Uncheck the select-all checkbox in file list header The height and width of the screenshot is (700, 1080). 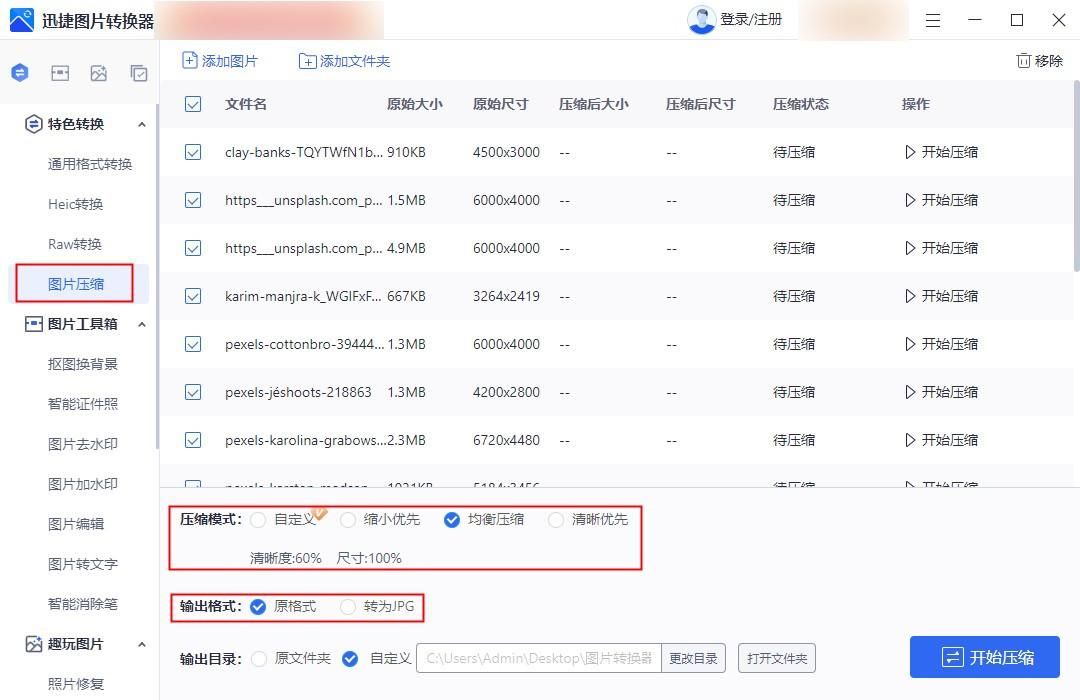(x=192, y=103)
